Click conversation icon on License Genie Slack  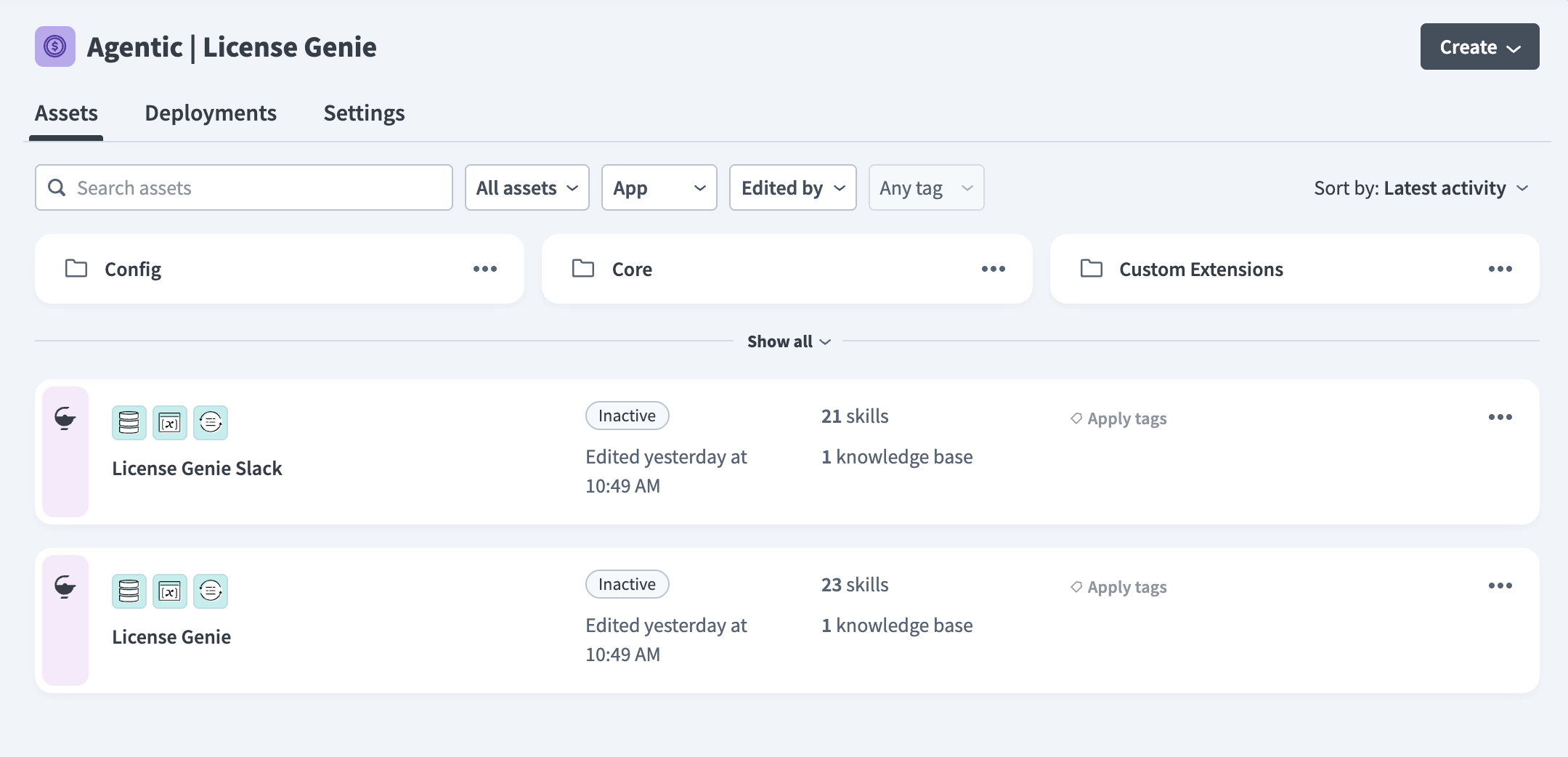211,423
